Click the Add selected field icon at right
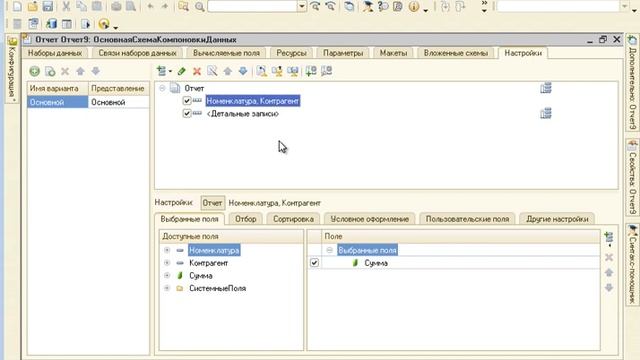 [x=609, y=238]
